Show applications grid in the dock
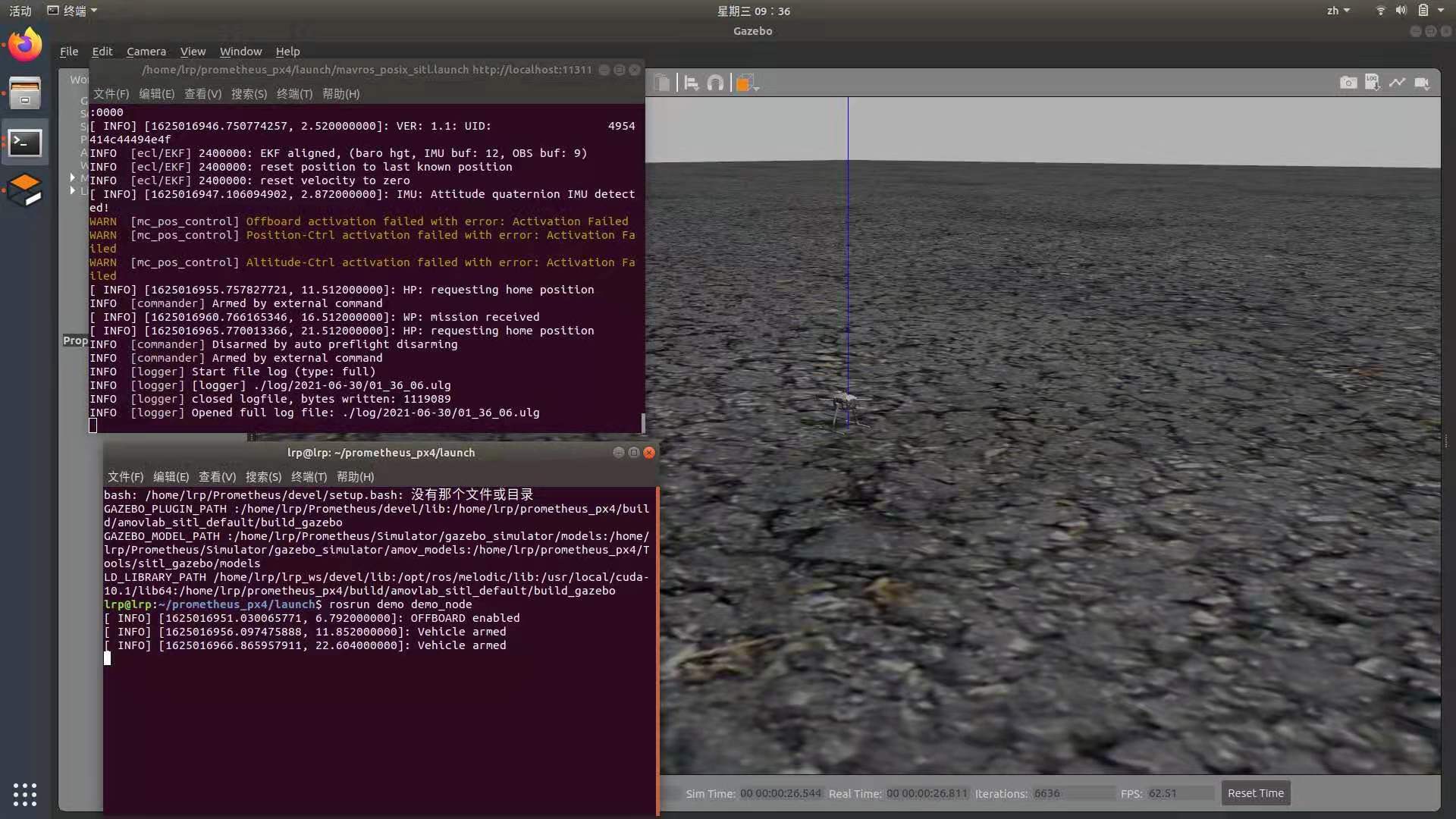 [x=25, y=794]
